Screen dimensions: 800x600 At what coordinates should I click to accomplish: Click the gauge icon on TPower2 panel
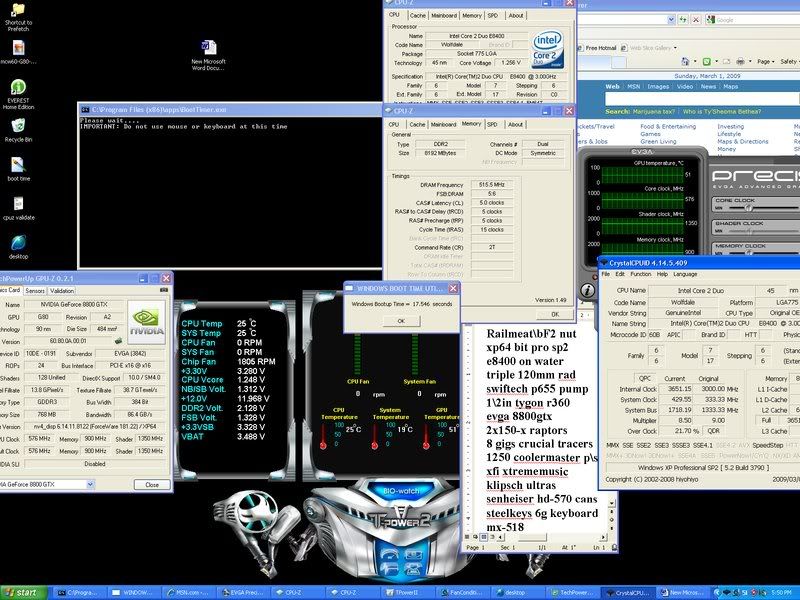click(390, 554)
